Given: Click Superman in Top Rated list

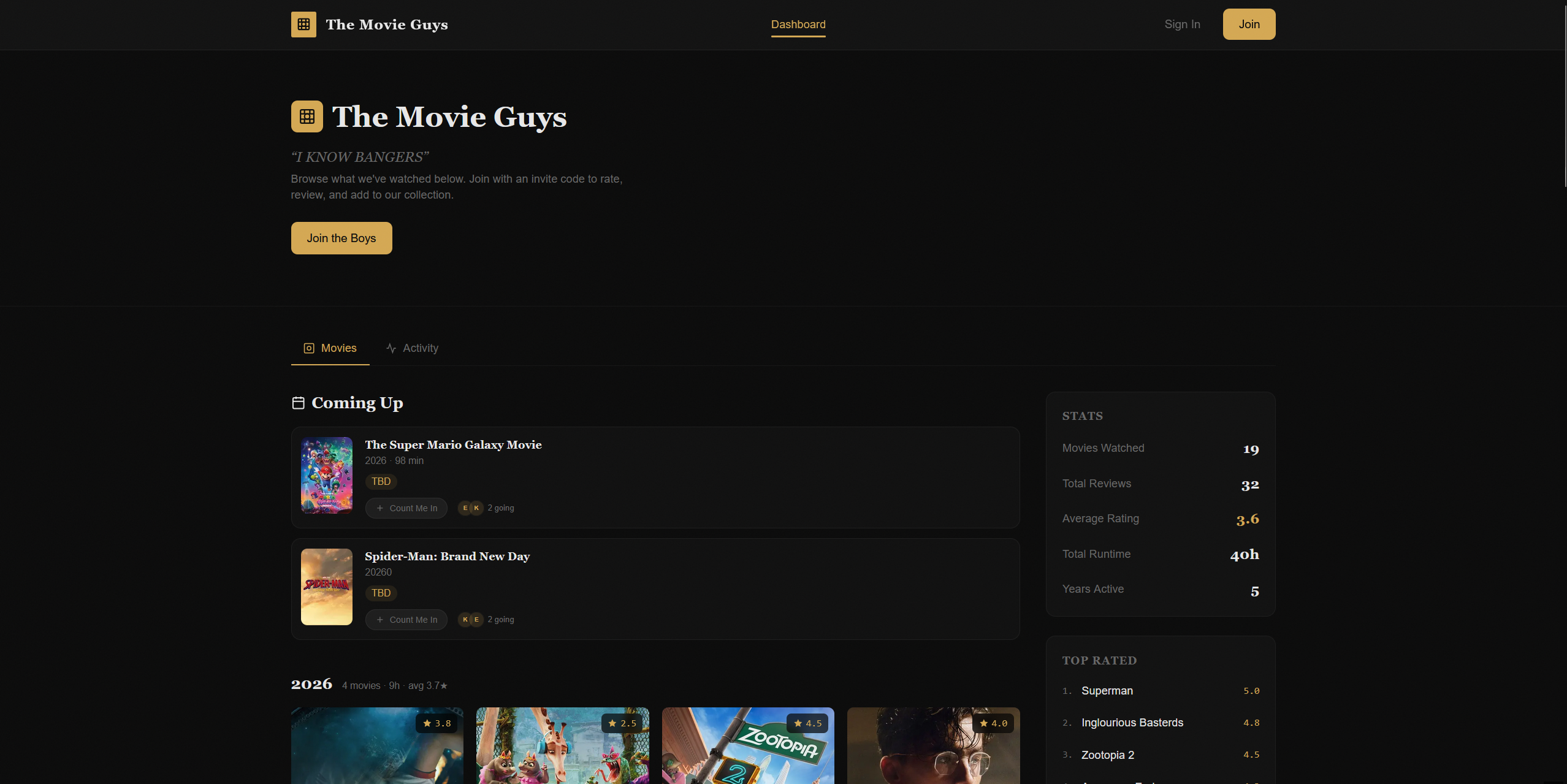Looking at the screenshot, I should [1107, 691].
